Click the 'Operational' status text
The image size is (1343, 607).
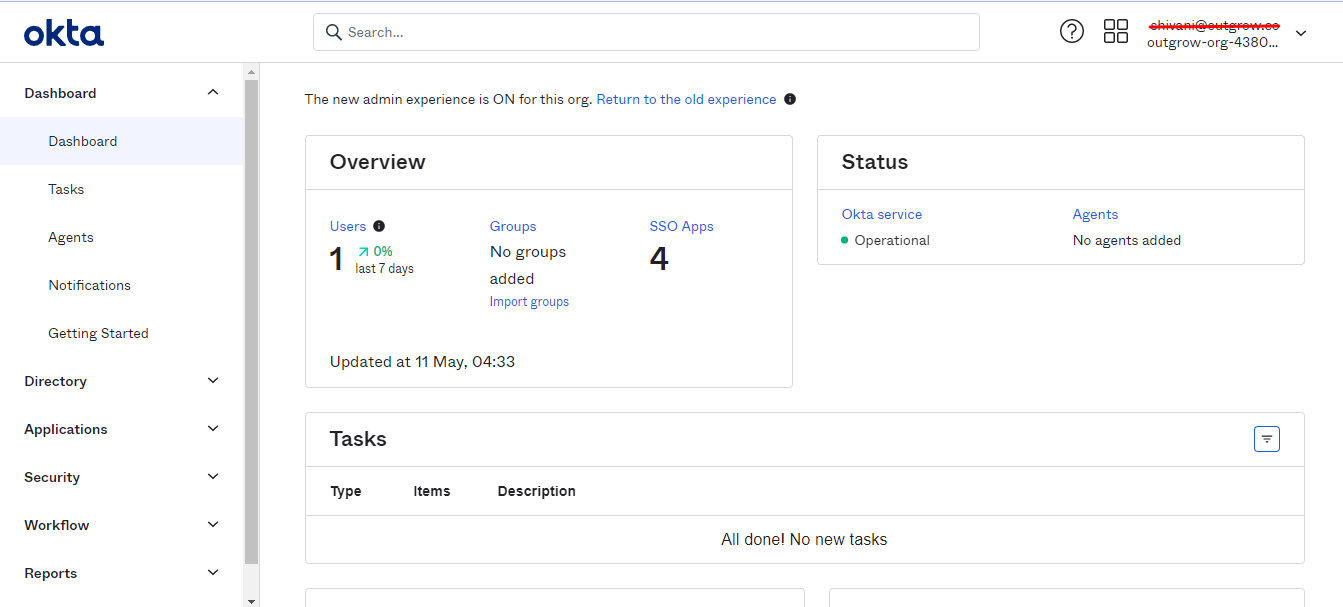pyautogui.click(x=892, y=240)
